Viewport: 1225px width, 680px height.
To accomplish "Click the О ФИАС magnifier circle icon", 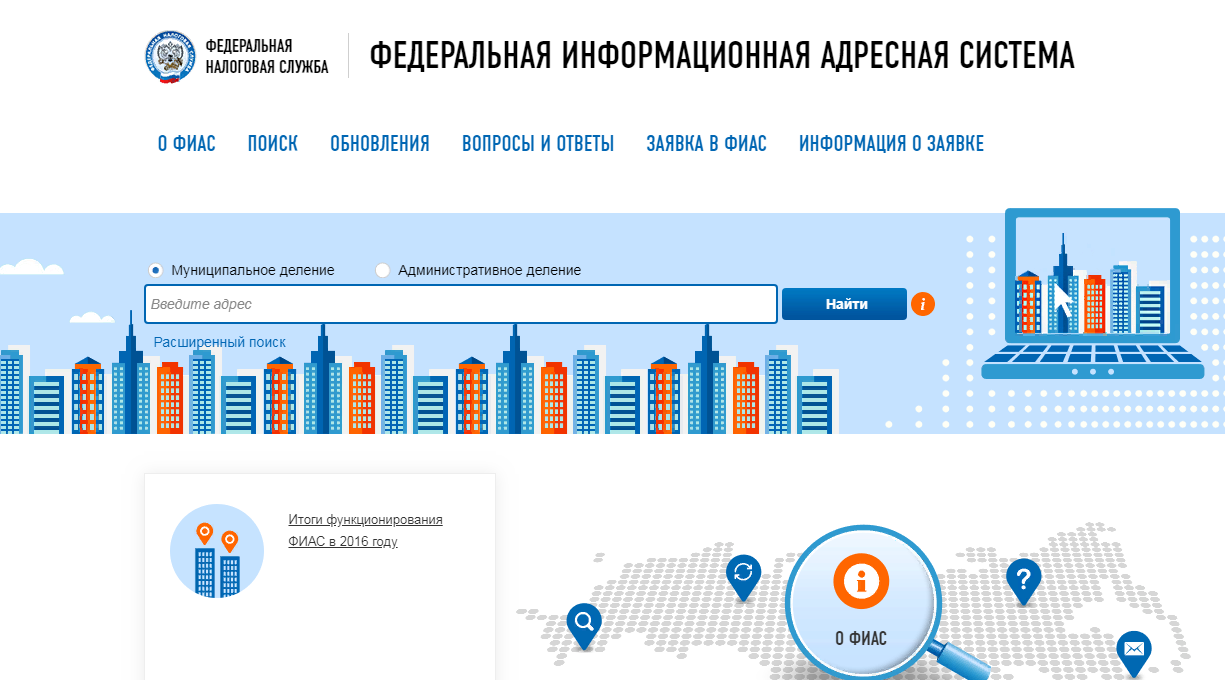I will [860, 581].
